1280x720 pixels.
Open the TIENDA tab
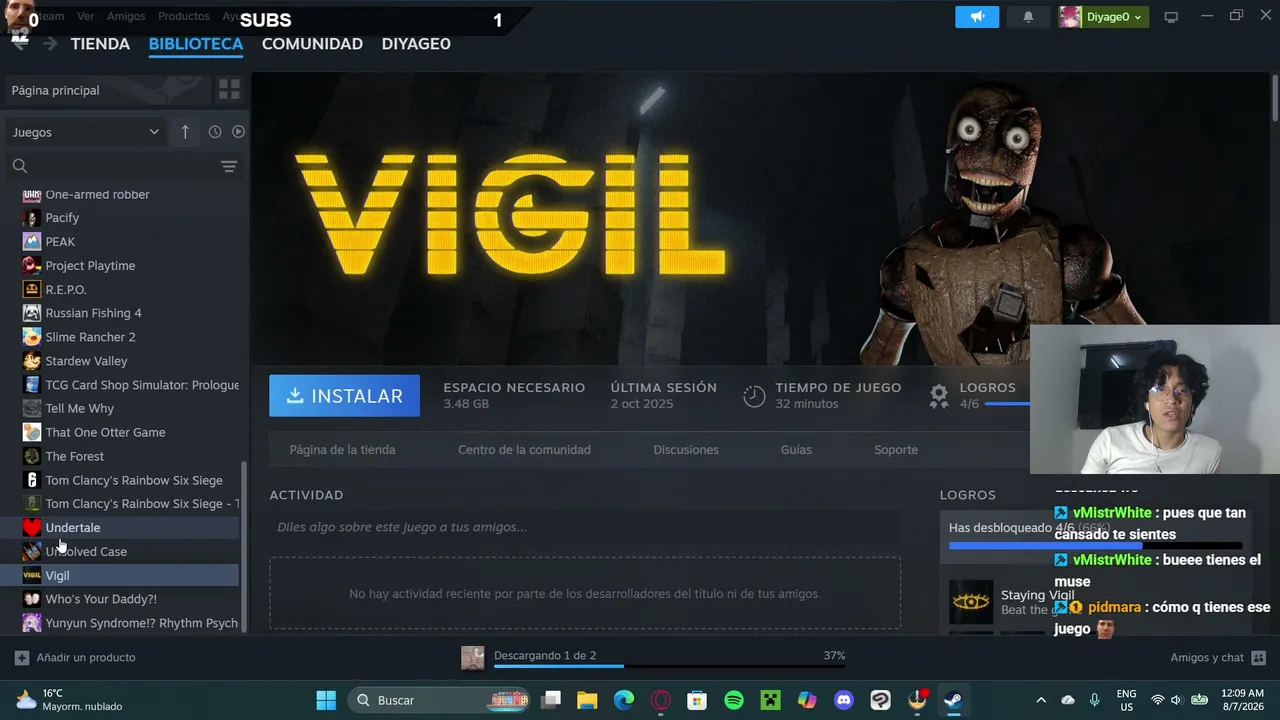(x=100, y=44)
